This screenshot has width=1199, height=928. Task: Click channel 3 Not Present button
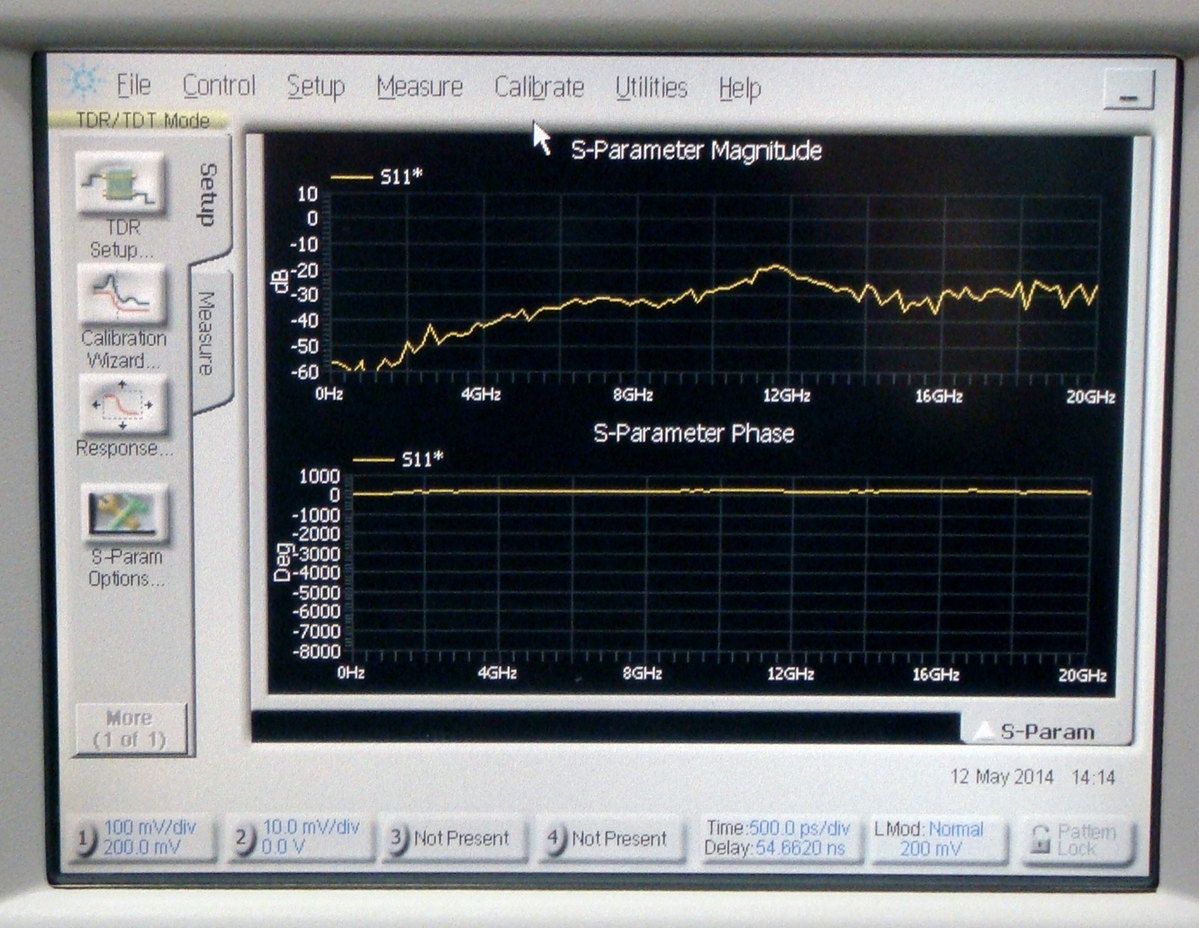pyautogui.click(x=454, y=839)
